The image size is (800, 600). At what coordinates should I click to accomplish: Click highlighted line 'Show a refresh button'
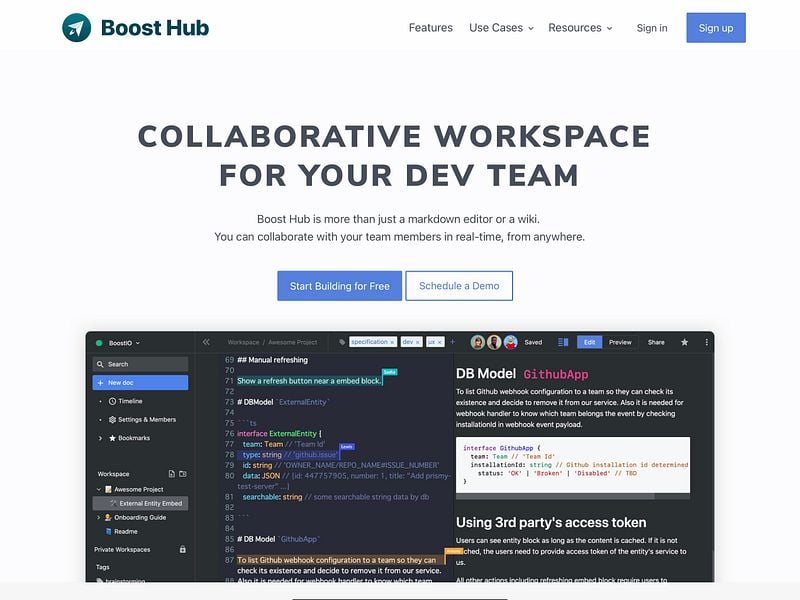(x=309, y=381)
